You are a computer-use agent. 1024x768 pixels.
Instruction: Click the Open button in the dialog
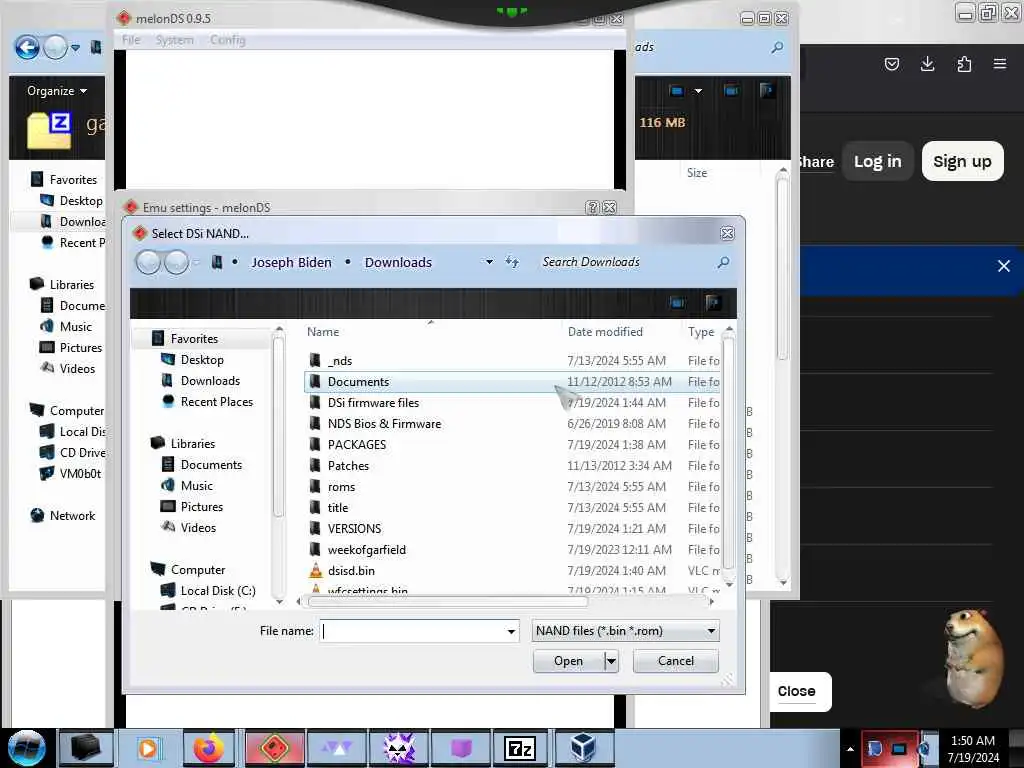568,661
